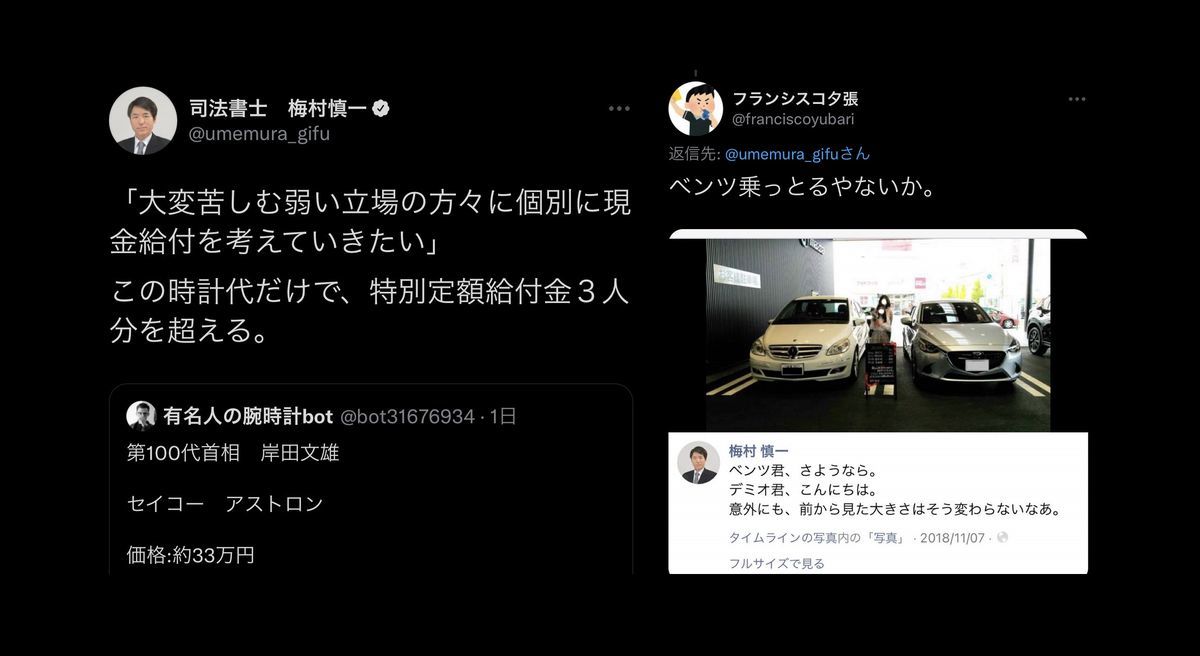Image resolution: width=1200 pixels, height=656 pixels.
Task: Open the quoted 有名人の腕時計bot tweet card
Action: 371,479
